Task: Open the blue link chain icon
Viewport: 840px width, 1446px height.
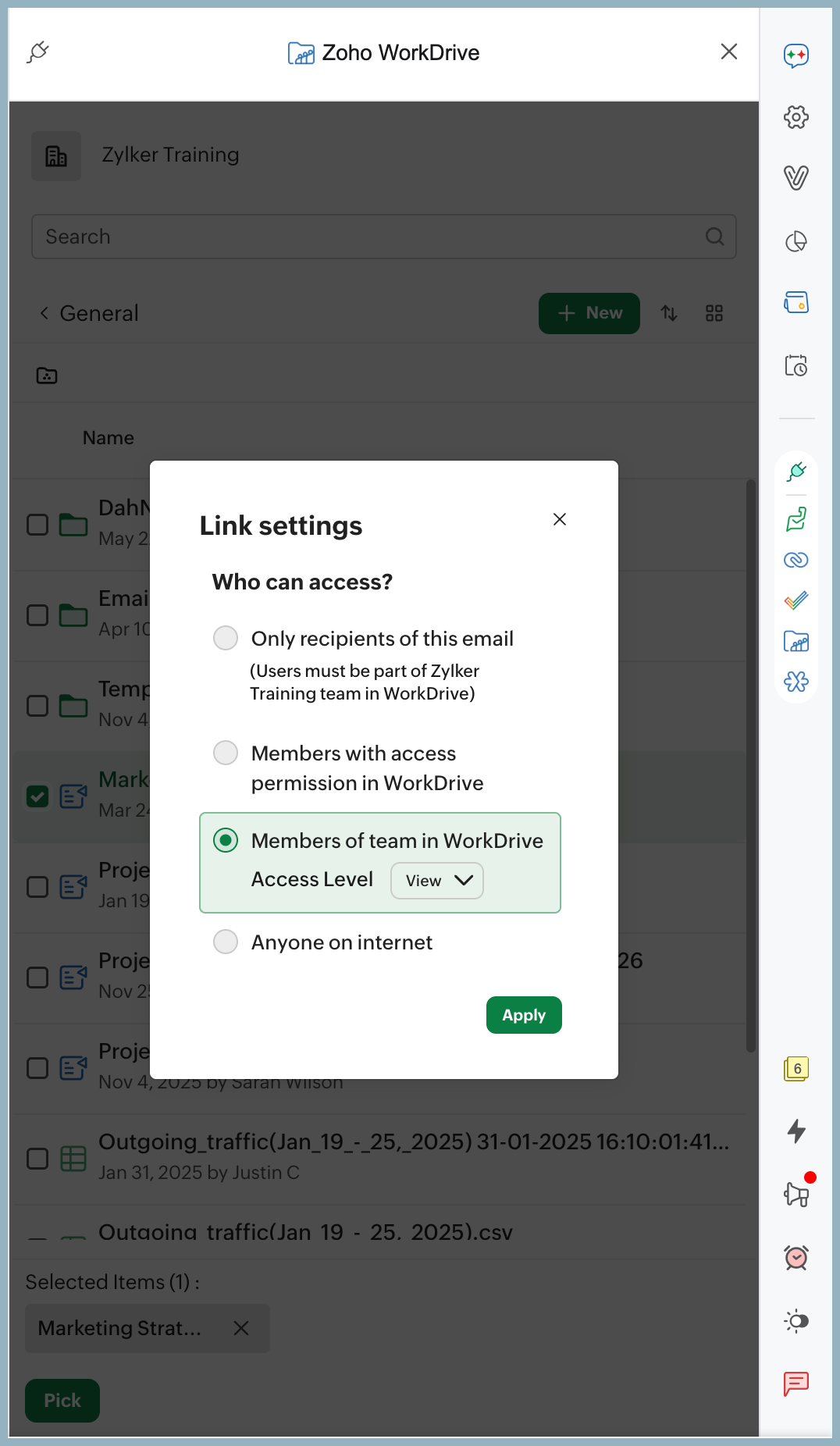Action: [796, 560]
